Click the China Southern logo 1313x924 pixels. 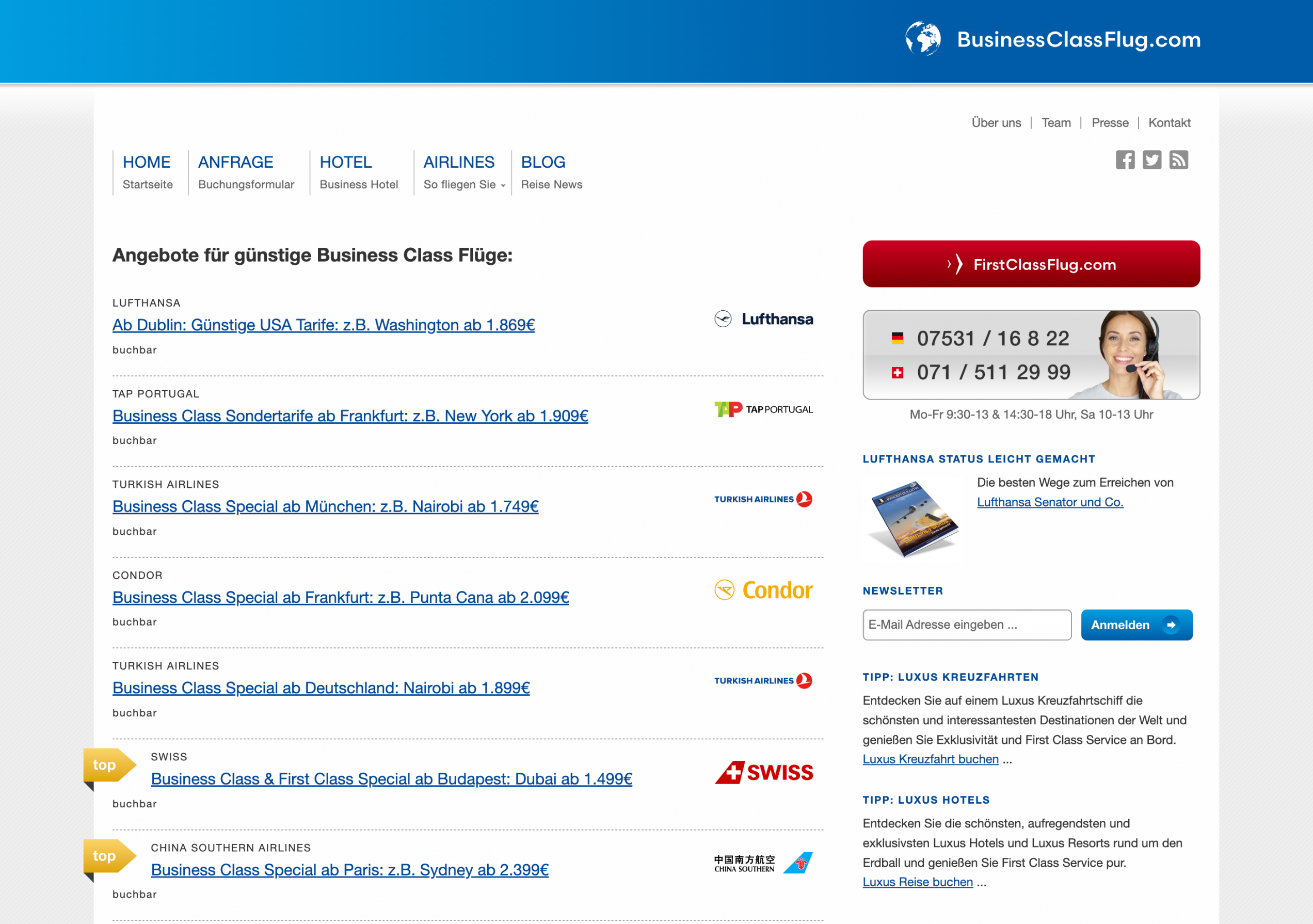(x=763, y=863)
